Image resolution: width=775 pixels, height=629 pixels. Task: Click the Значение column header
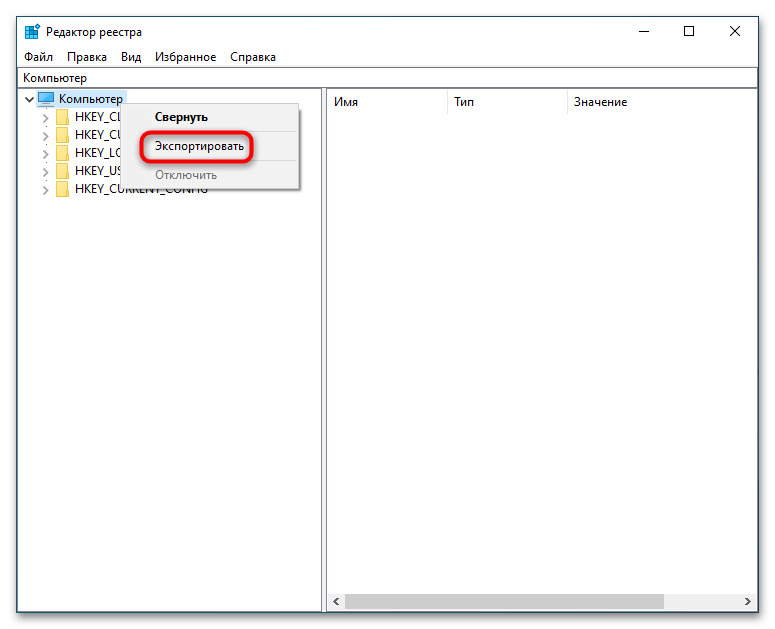662,102
